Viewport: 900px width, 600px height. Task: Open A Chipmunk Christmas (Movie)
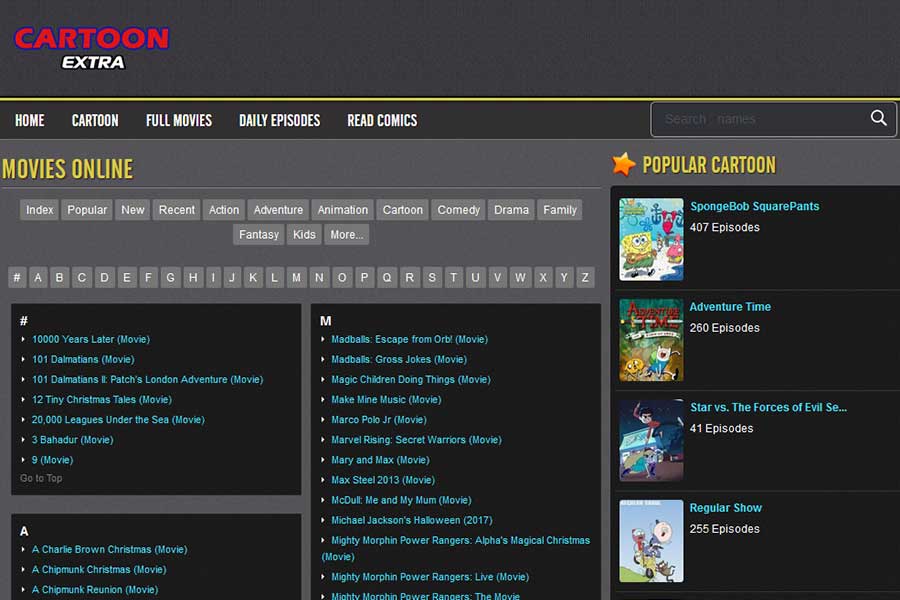[x=99, y=570]
